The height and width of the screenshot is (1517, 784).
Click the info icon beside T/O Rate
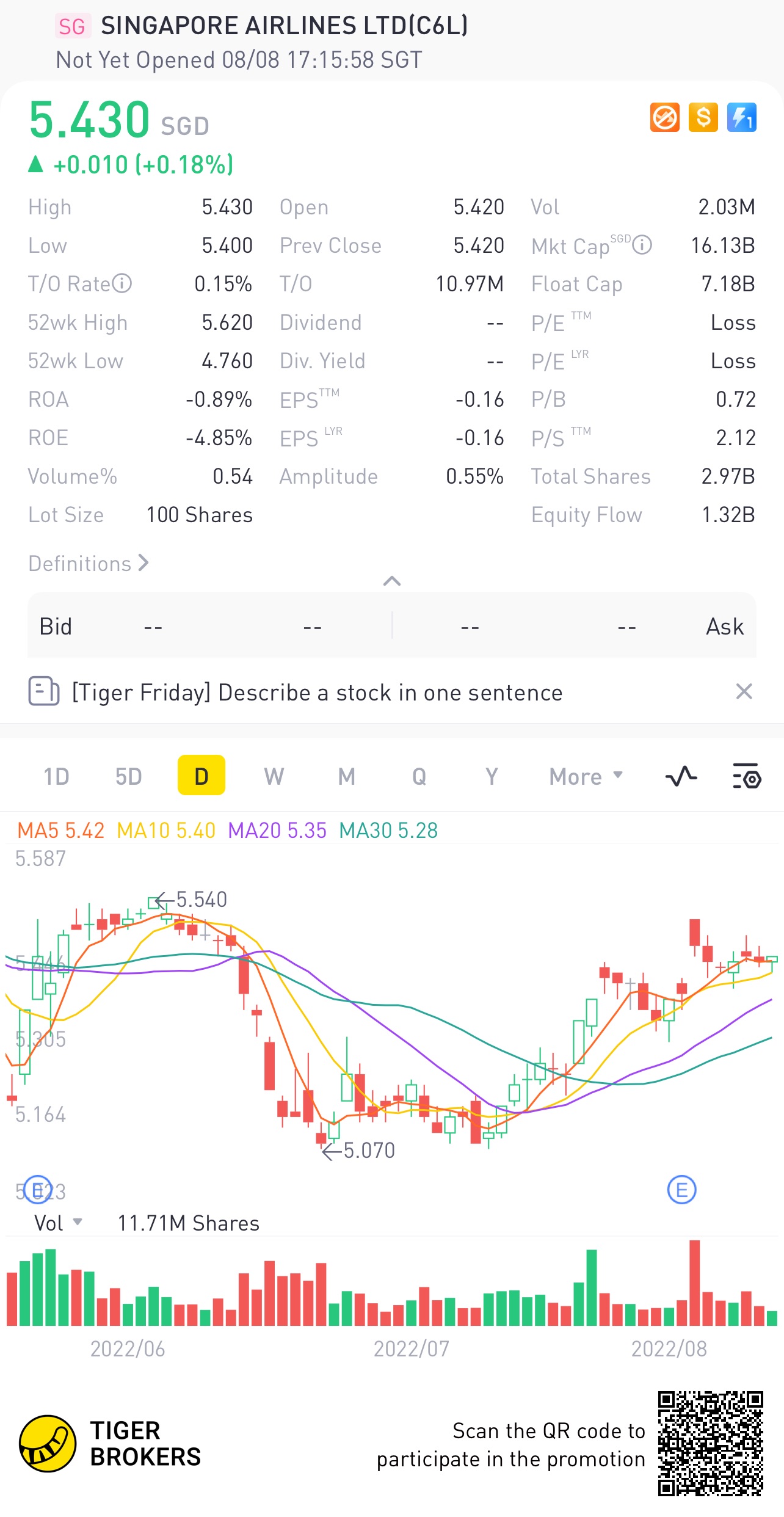click(122, 283)
